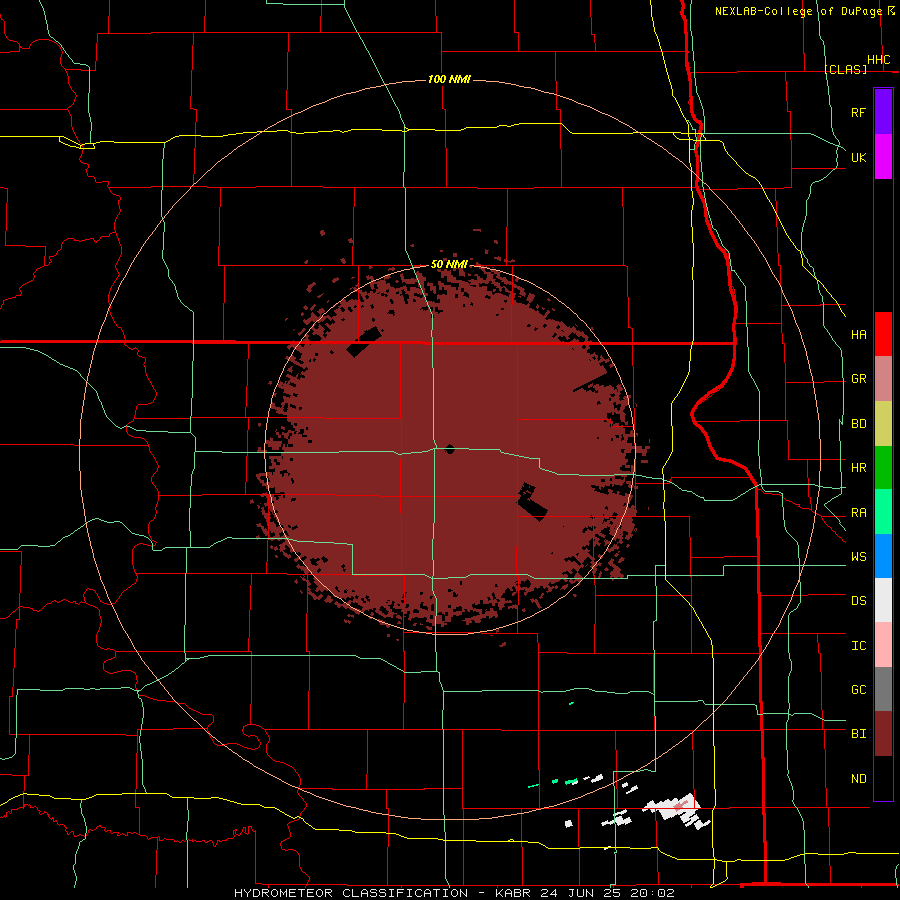Viewport: 900px width, 900px height.
Task: Click the blue WS legend color swatch
Action: (x=883, y=556)
